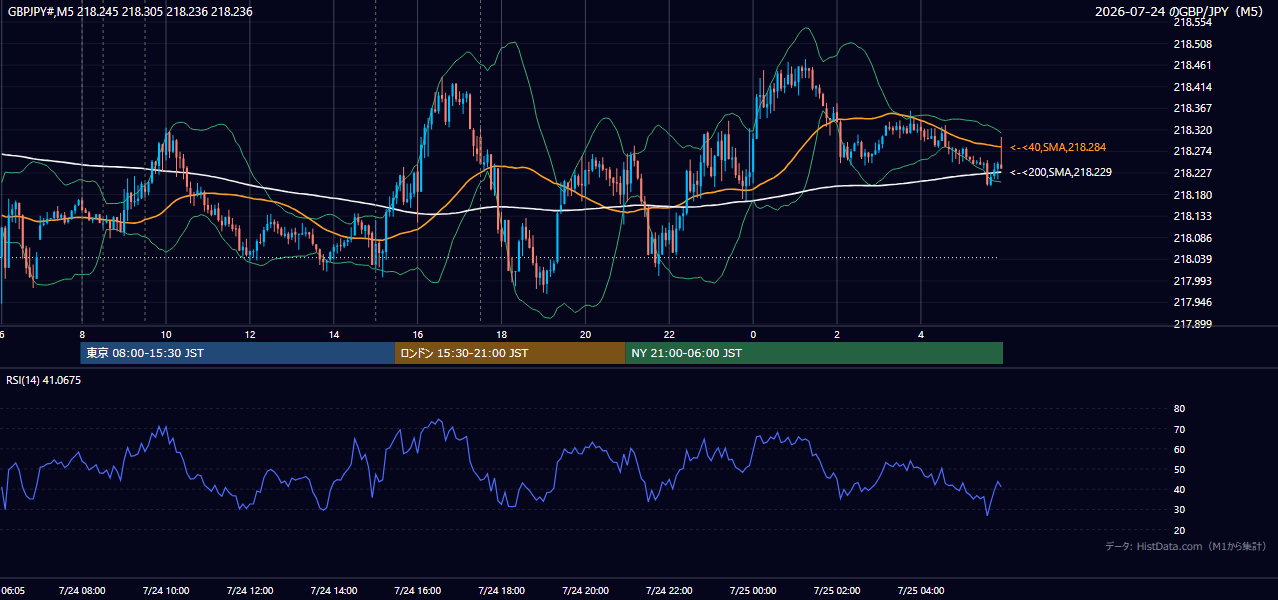Click price axis value 217.993

1192,281
